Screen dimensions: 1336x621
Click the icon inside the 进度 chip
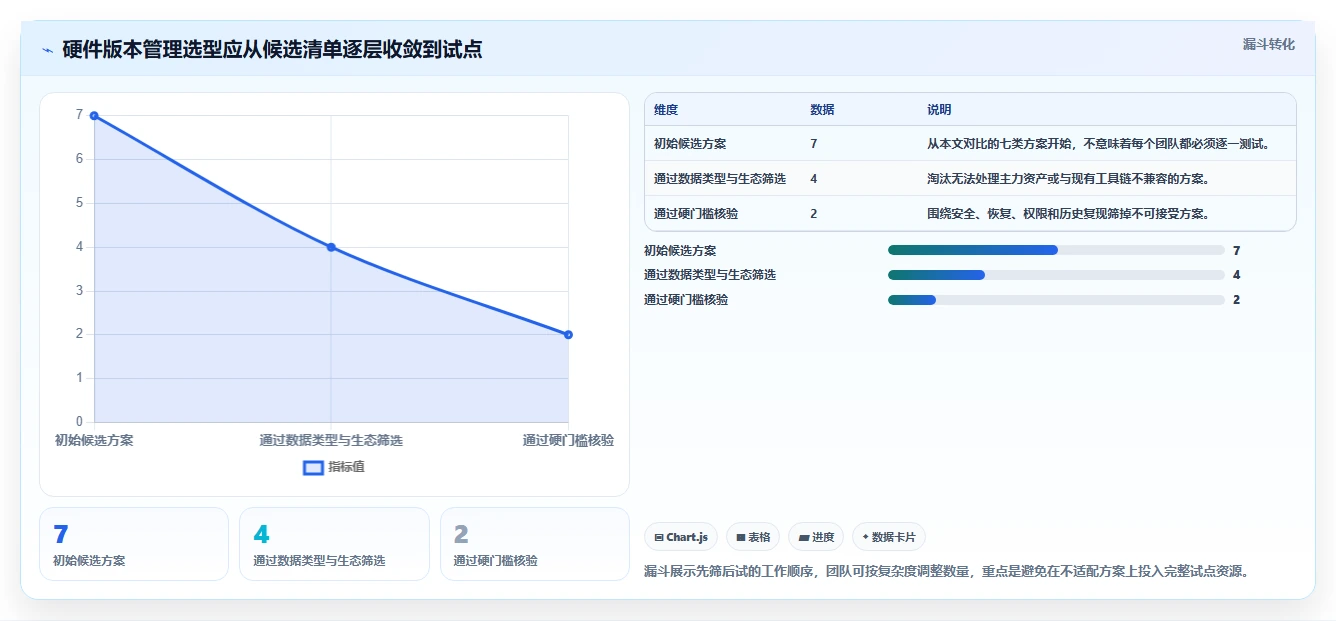point(803,537)
